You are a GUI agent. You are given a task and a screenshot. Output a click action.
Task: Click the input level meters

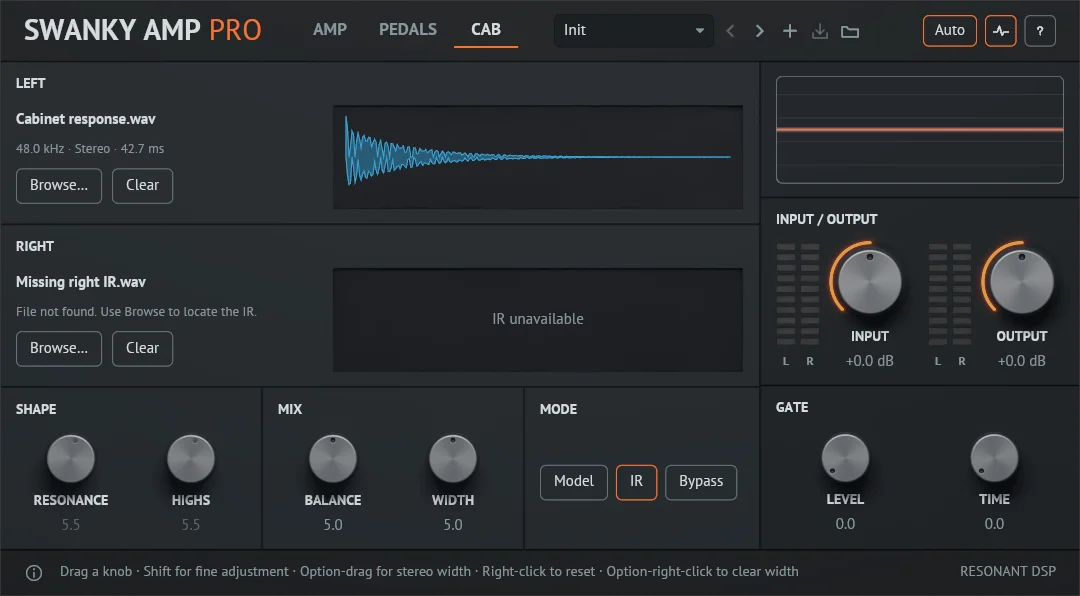[798, 294]
